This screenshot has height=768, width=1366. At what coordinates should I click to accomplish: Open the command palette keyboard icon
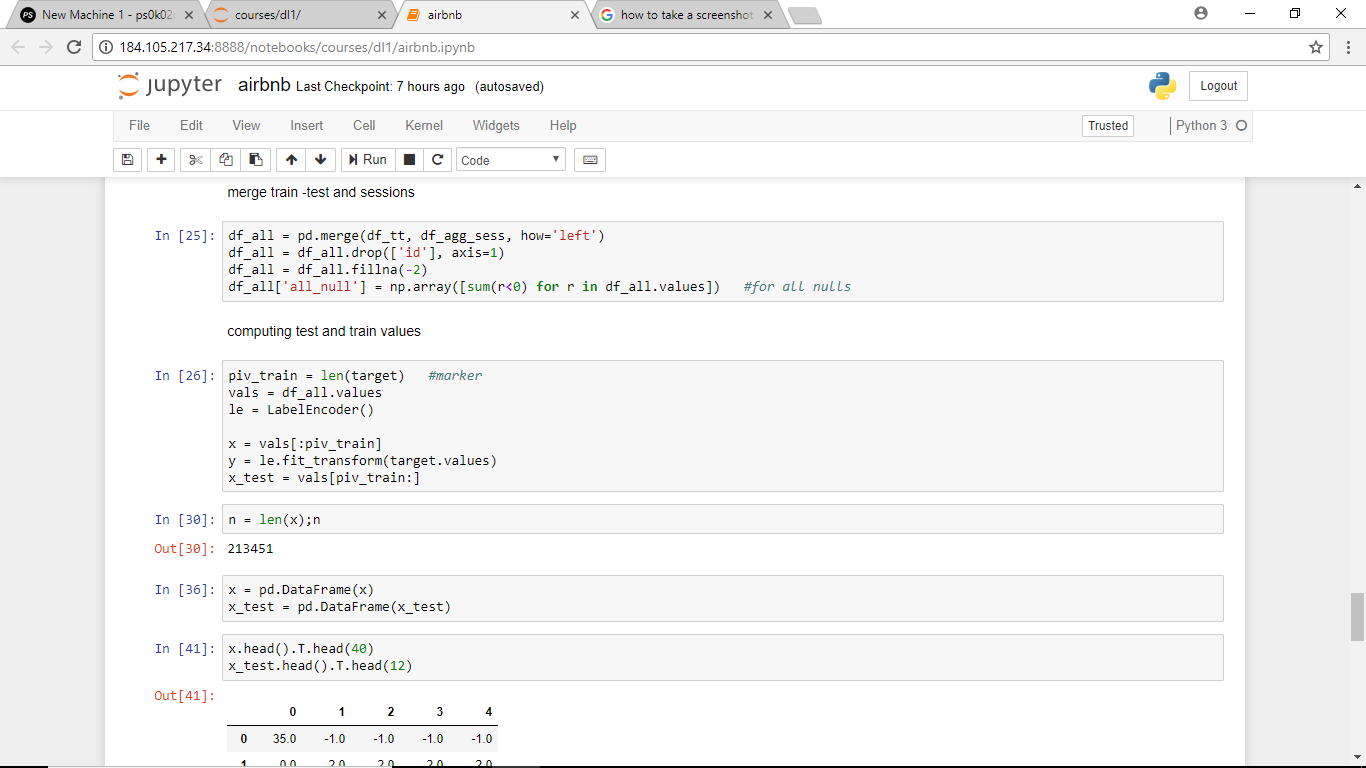590,160
